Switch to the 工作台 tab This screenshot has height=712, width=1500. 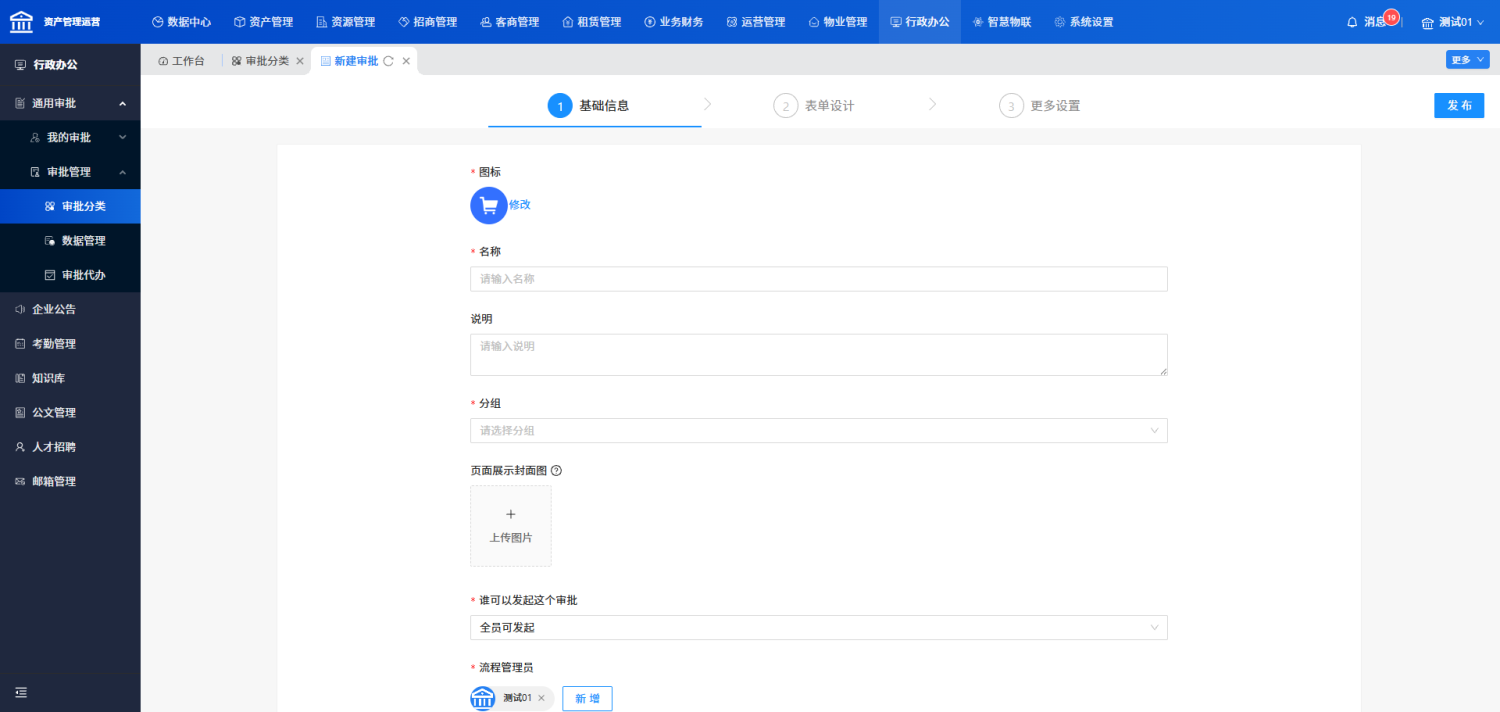click(x=181, y=61)
